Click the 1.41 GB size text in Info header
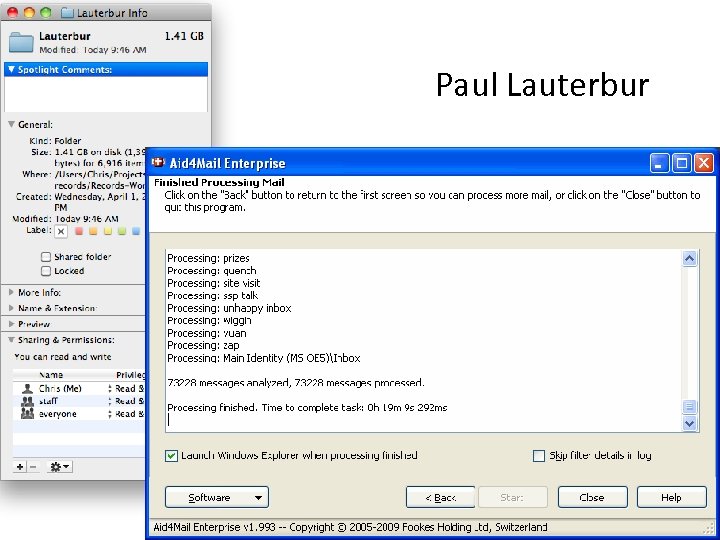720x540 pixels. pos(184,36)
